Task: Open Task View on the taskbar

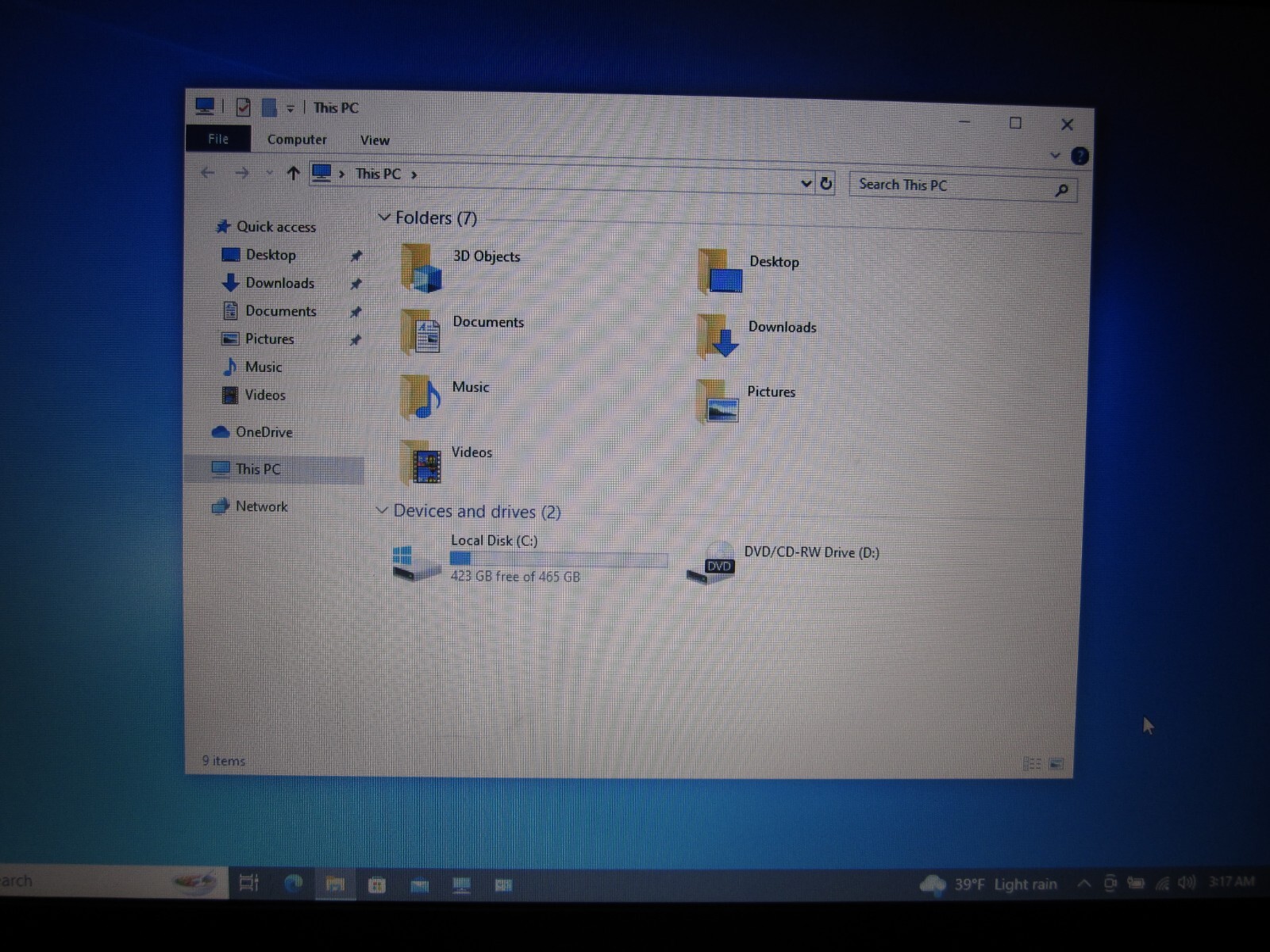Action: [x=249, y=882]
